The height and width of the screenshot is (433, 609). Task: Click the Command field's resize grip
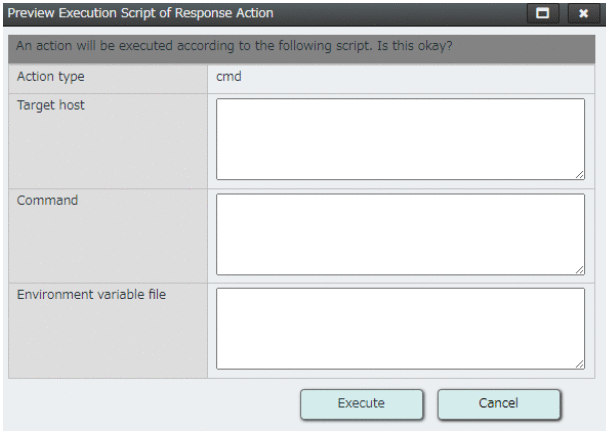point(579,269)
